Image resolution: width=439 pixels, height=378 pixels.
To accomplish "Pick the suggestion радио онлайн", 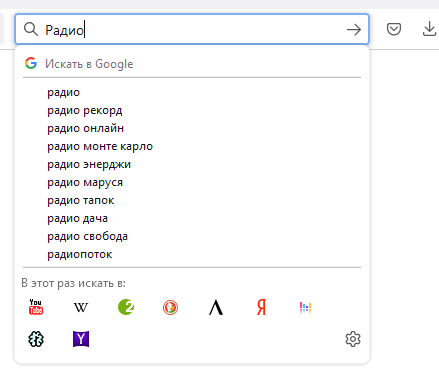I will 192,128.
